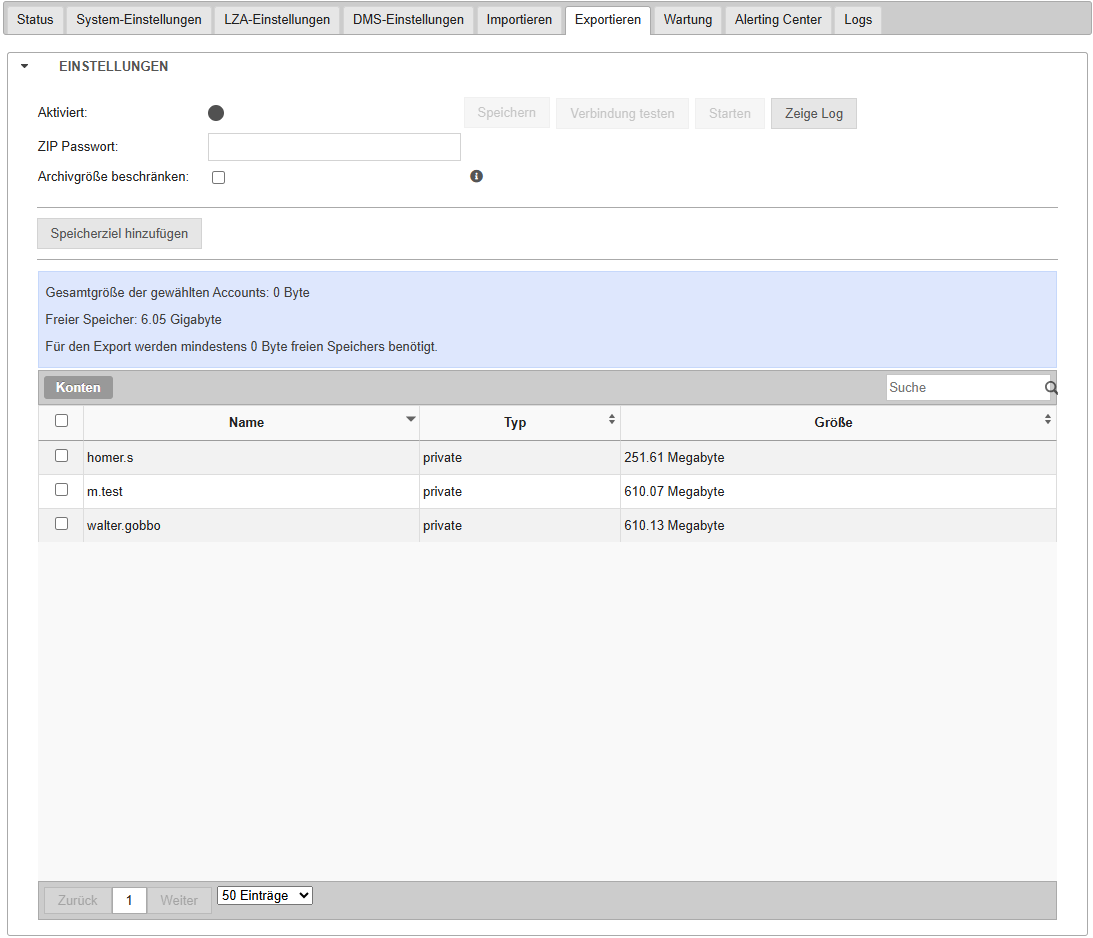Open the 50 Einträge page size dropdown
Viewport: 1093px width, 938px height.
(x=265, y=896)
